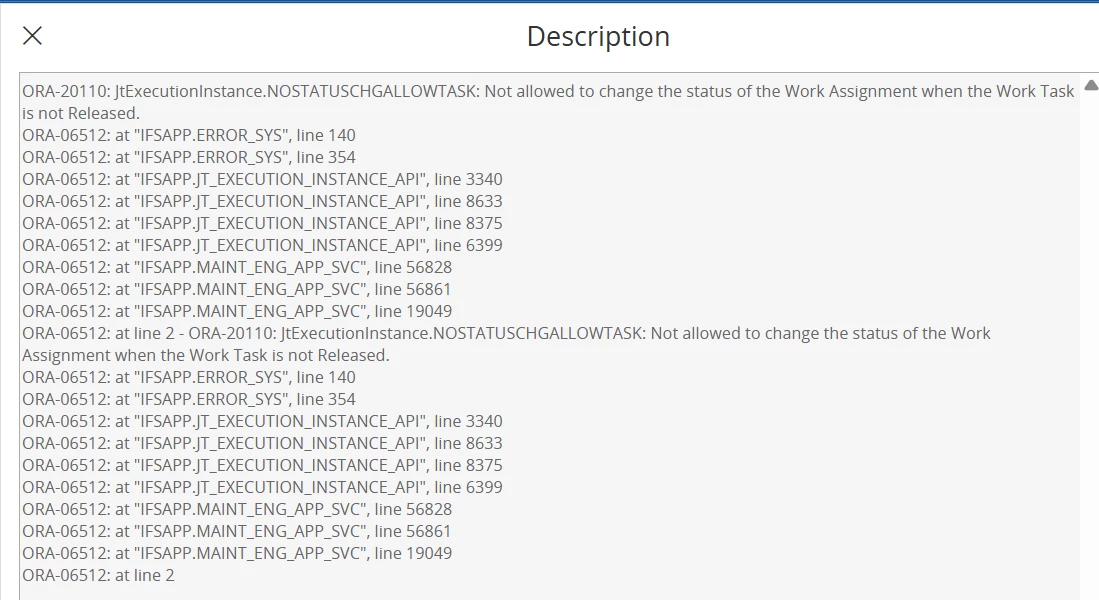This screenshot has height=600, width=1099.
Task: Close the Description dialog with the X
Action: (32, 36)
